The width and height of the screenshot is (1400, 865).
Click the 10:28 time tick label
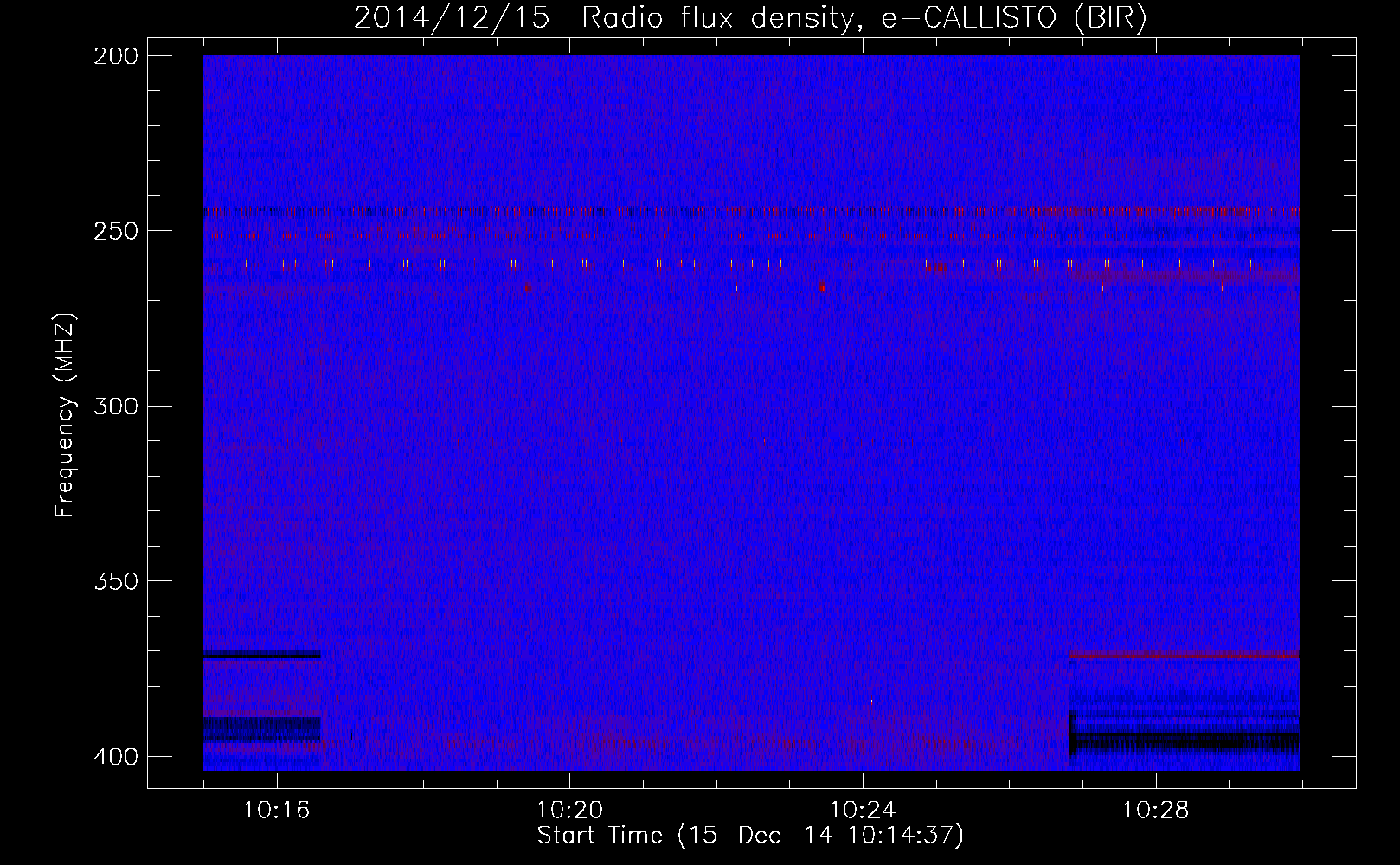pos(1156,811)
